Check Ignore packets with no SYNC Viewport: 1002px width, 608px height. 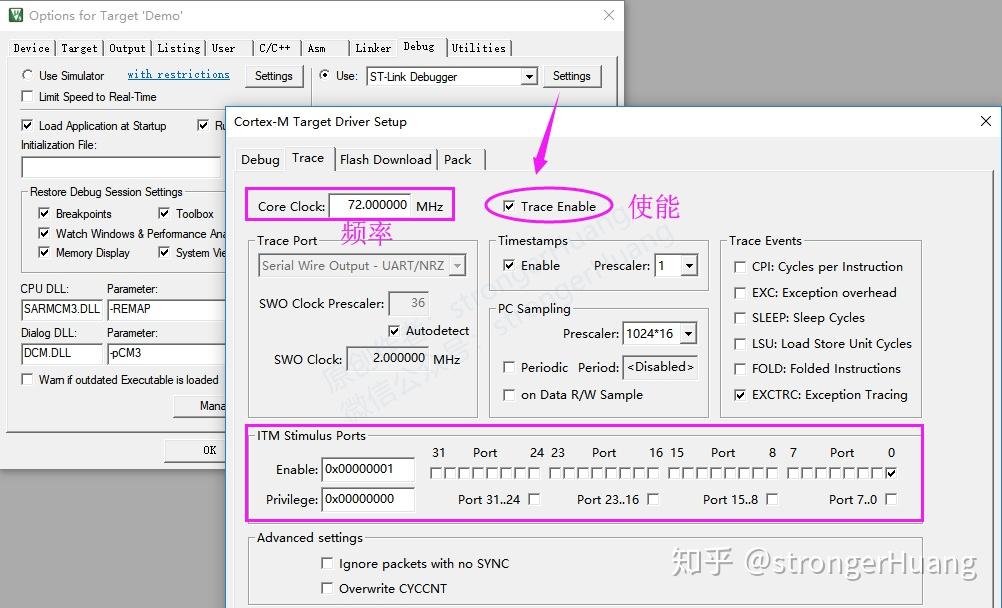click(x=327, y=563)
